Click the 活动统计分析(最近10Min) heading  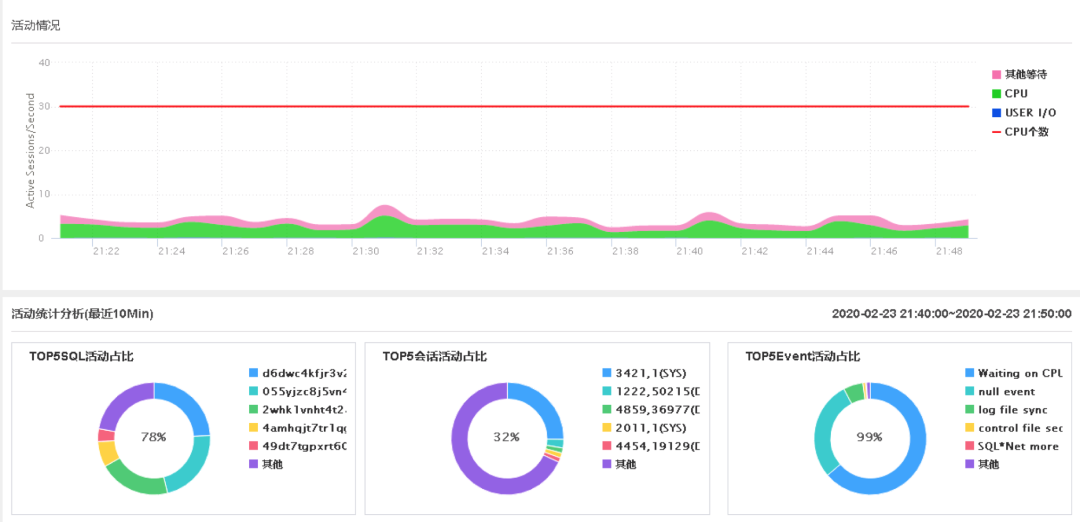(83, 314)
